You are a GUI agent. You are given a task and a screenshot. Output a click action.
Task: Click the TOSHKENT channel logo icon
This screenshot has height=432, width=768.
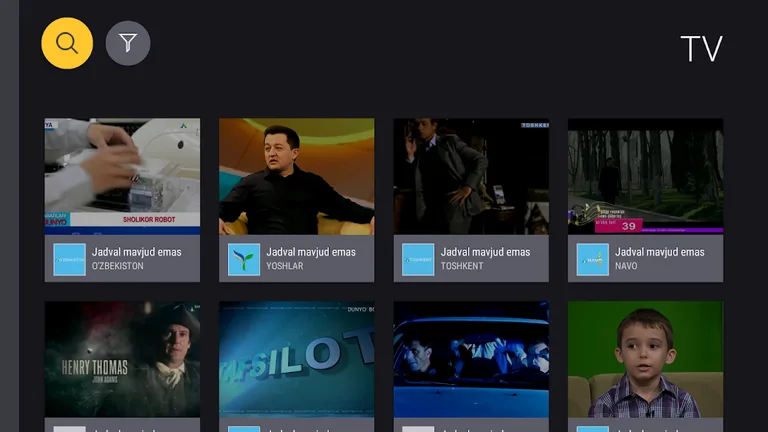click(x=418, y=260)
